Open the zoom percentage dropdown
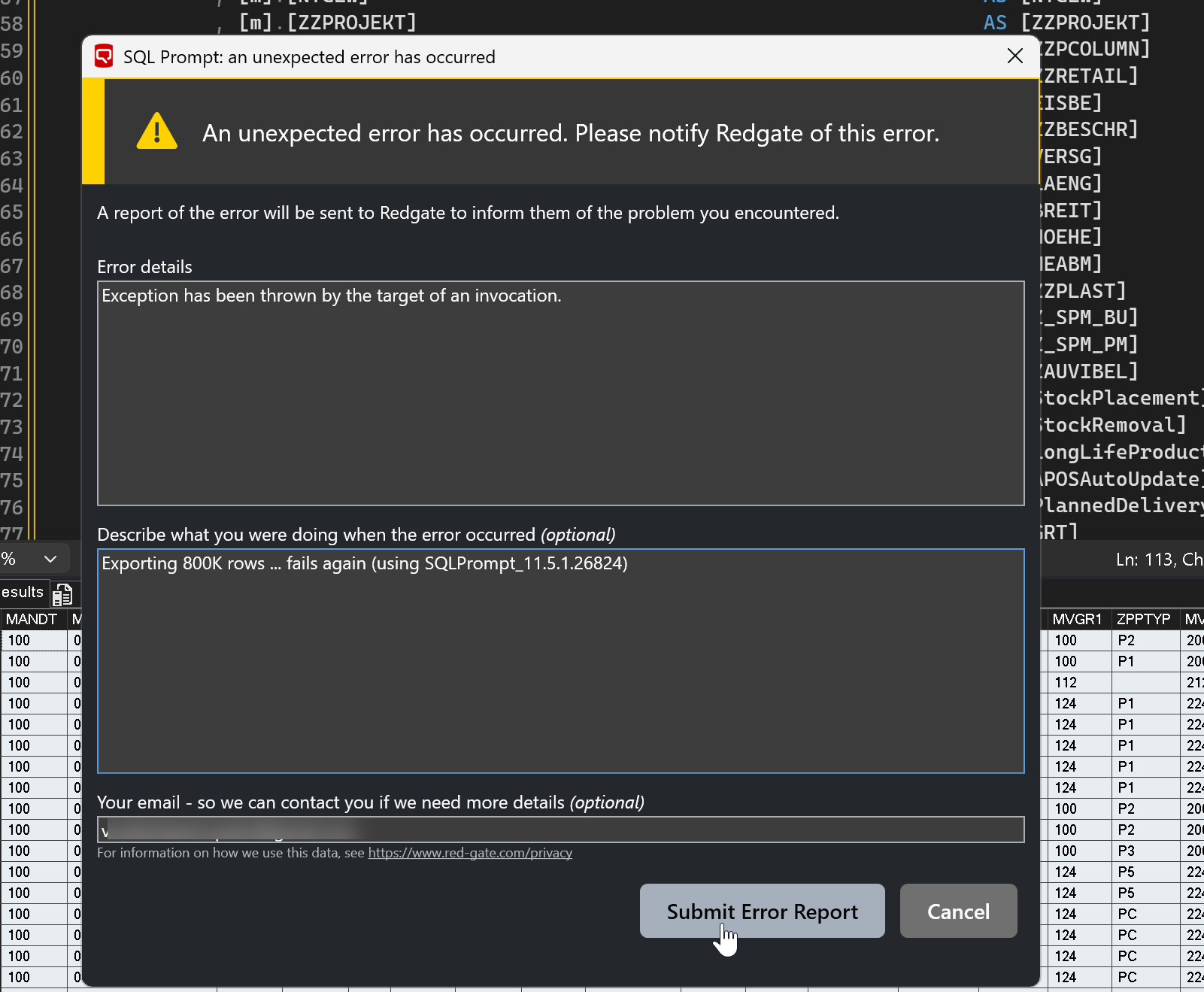 50,559
